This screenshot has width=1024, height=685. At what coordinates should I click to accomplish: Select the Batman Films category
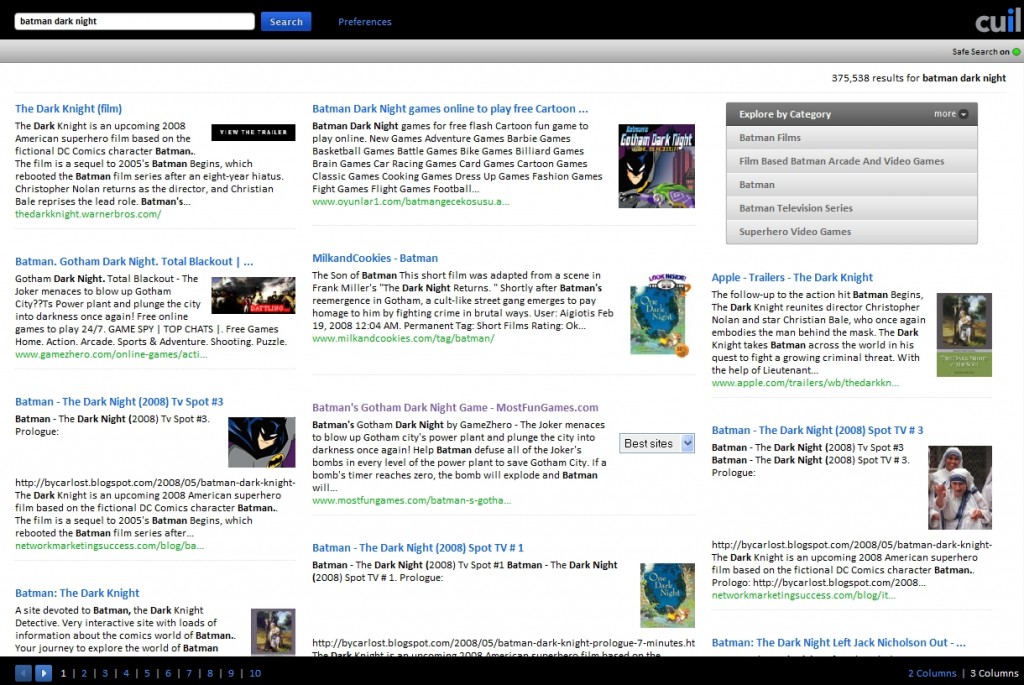(x=852, y=138)
